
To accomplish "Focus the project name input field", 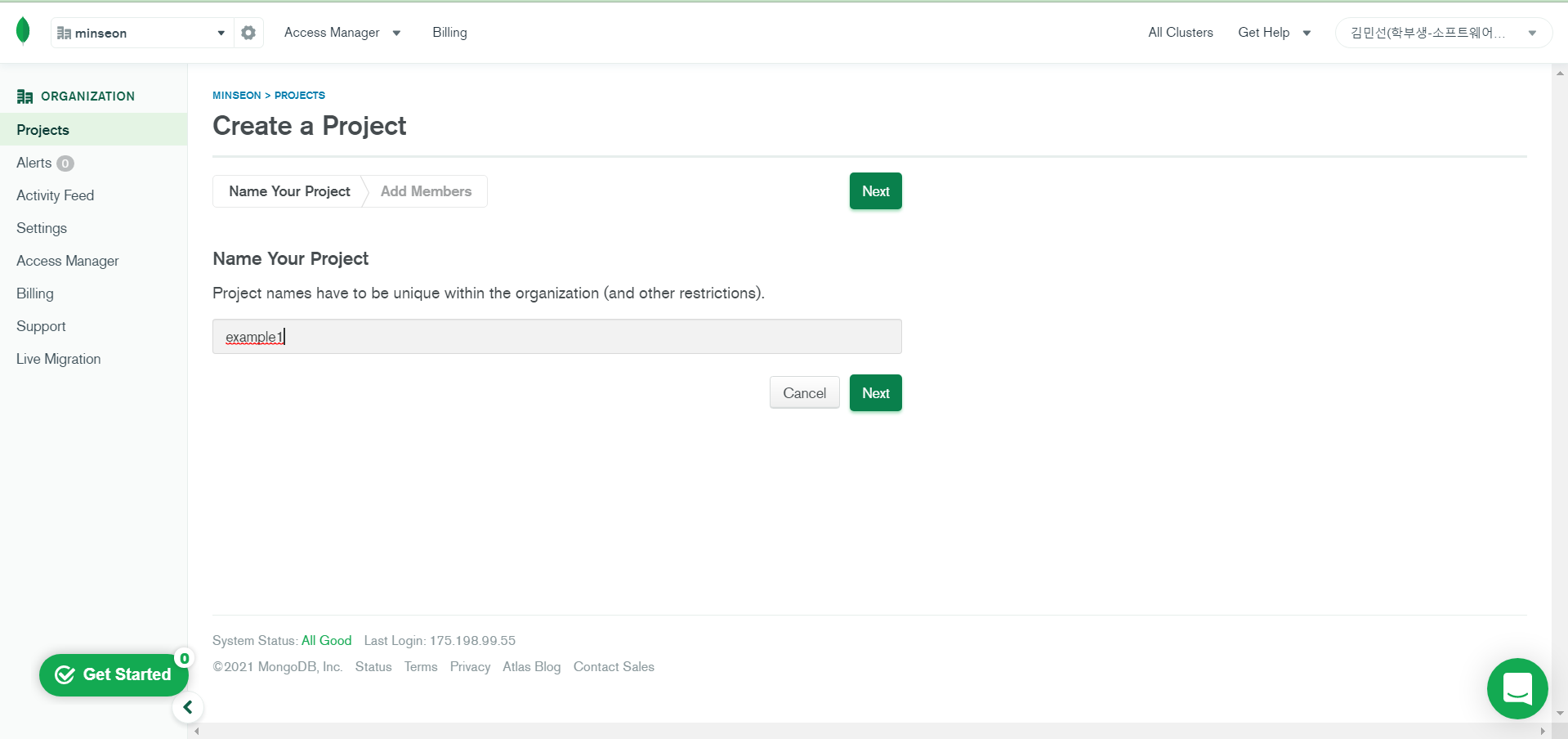I will point(557,337).
